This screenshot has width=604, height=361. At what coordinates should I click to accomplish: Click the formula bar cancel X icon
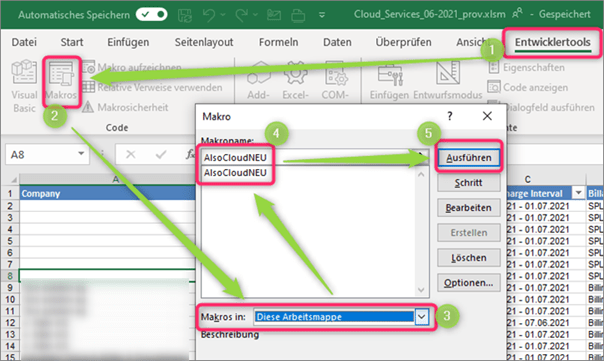(x=131, y=154)
